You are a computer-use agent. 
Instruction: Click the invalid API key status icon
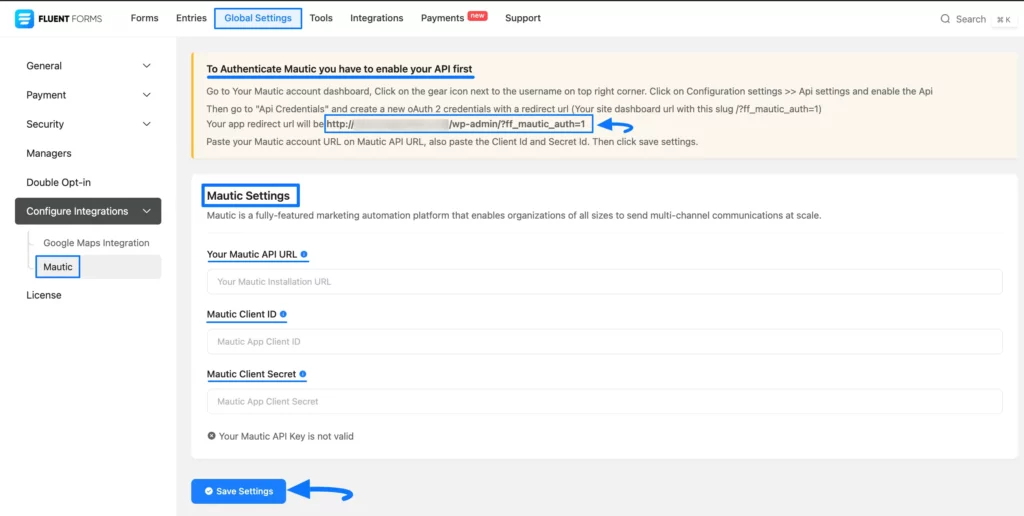tap(211, 436)
